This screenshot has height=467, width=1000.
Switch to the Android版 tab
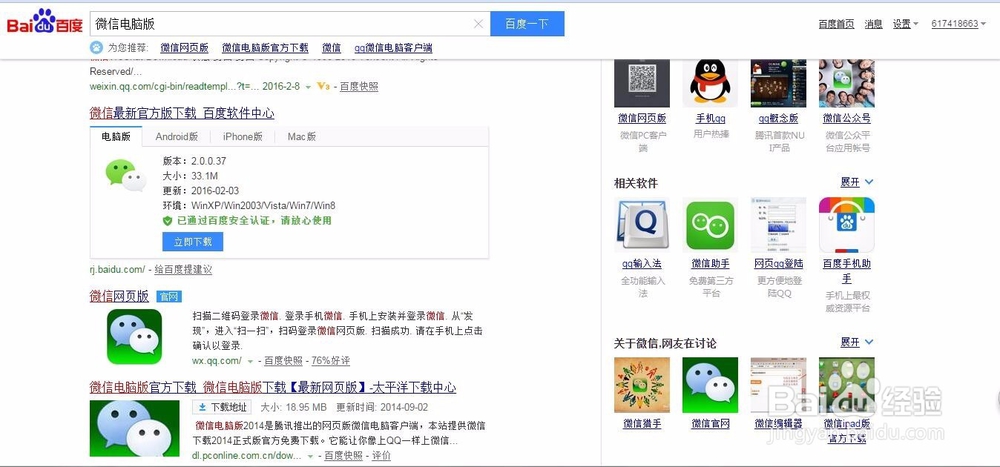tap(177, 137)
